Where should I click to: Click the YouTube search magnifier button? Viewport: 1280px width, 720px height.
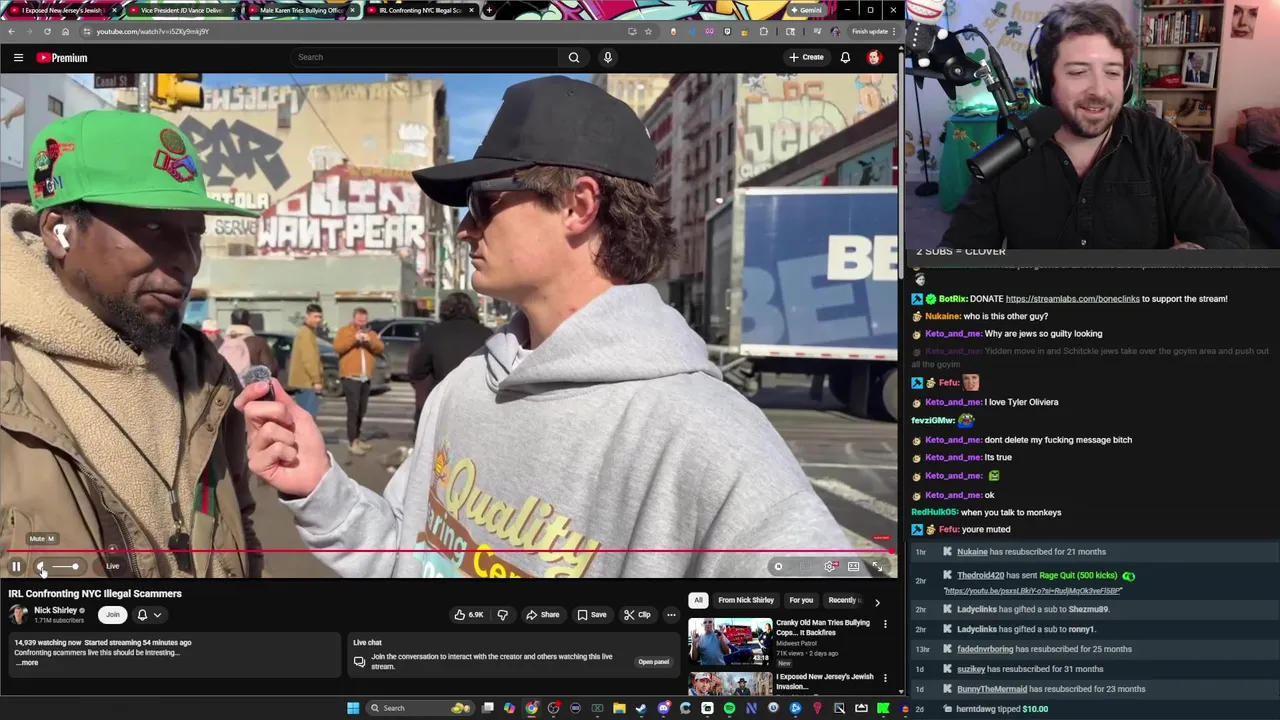tap(574, 57)
